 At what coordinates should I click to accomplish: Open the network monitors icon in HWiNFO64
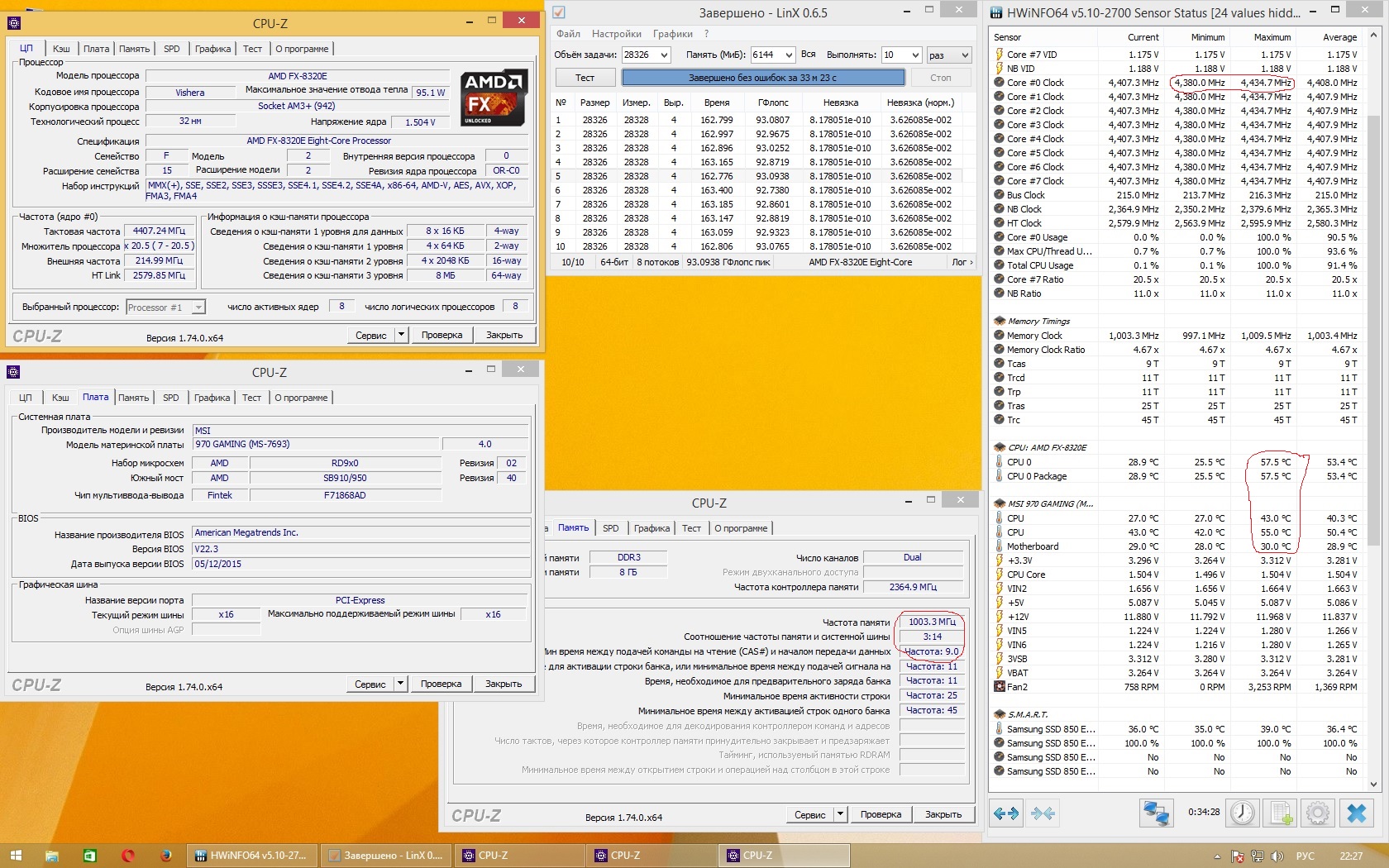coord(1155,813)
